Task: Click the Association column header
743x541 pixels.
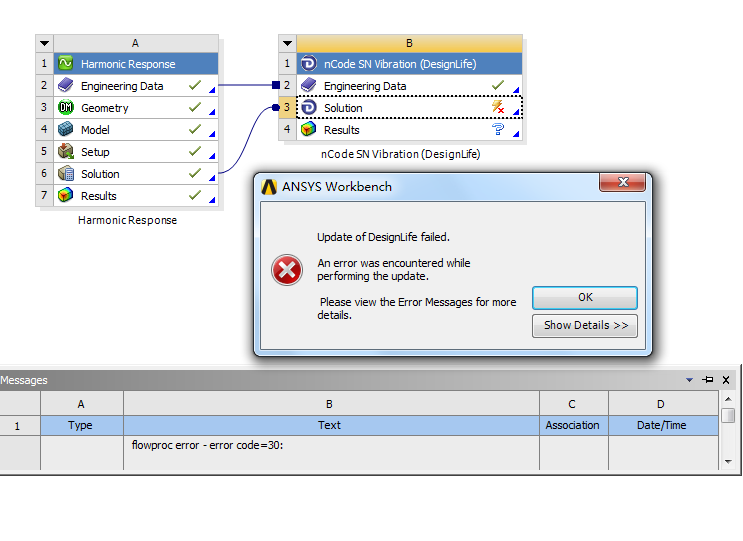Action: click(573, 425)
